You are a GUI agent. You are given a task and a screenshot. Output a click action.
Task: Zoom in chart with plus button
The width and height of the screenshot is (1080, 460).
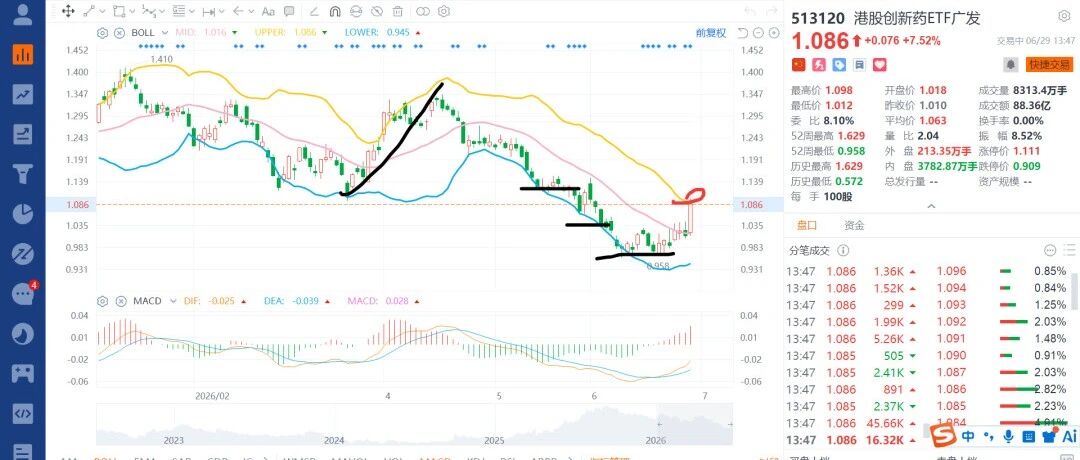(x=773, y=32)
